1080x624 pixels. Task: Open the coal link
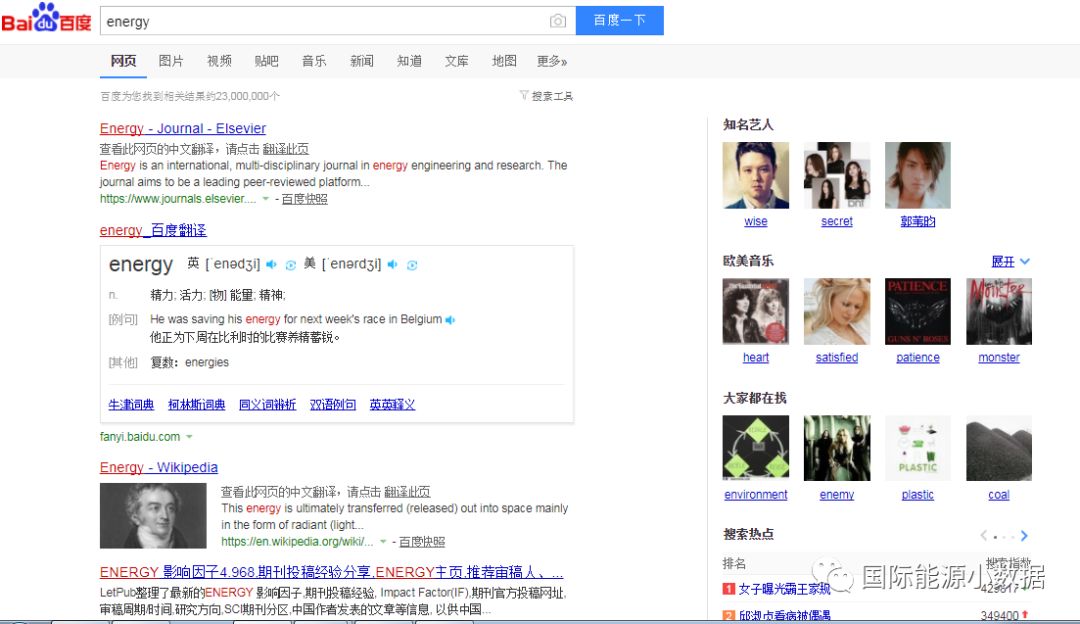pos(999,495)
